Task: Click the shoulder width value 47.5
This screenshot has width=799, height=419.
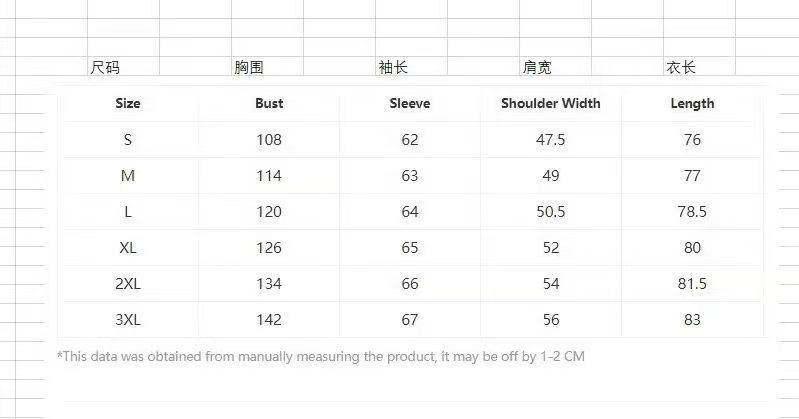Action: [551, 140]
